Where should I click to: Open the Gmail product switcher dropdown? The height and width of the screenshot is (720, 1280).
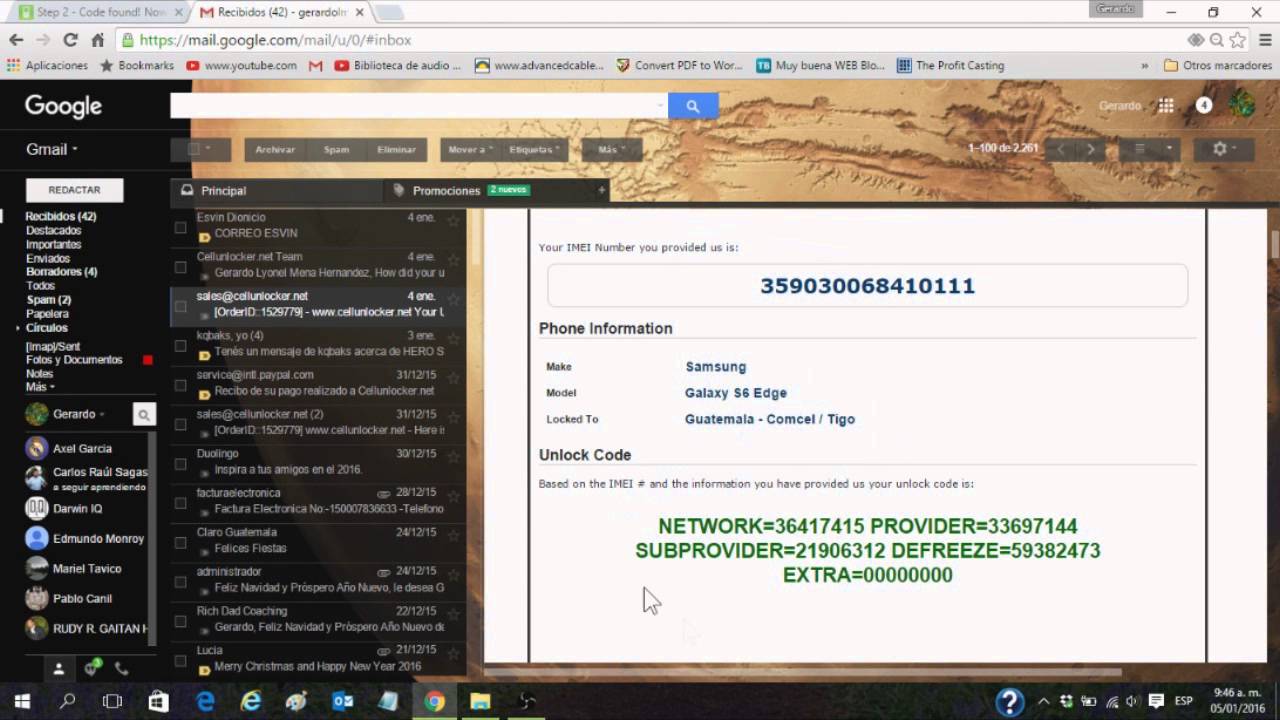tap(52, 149)
